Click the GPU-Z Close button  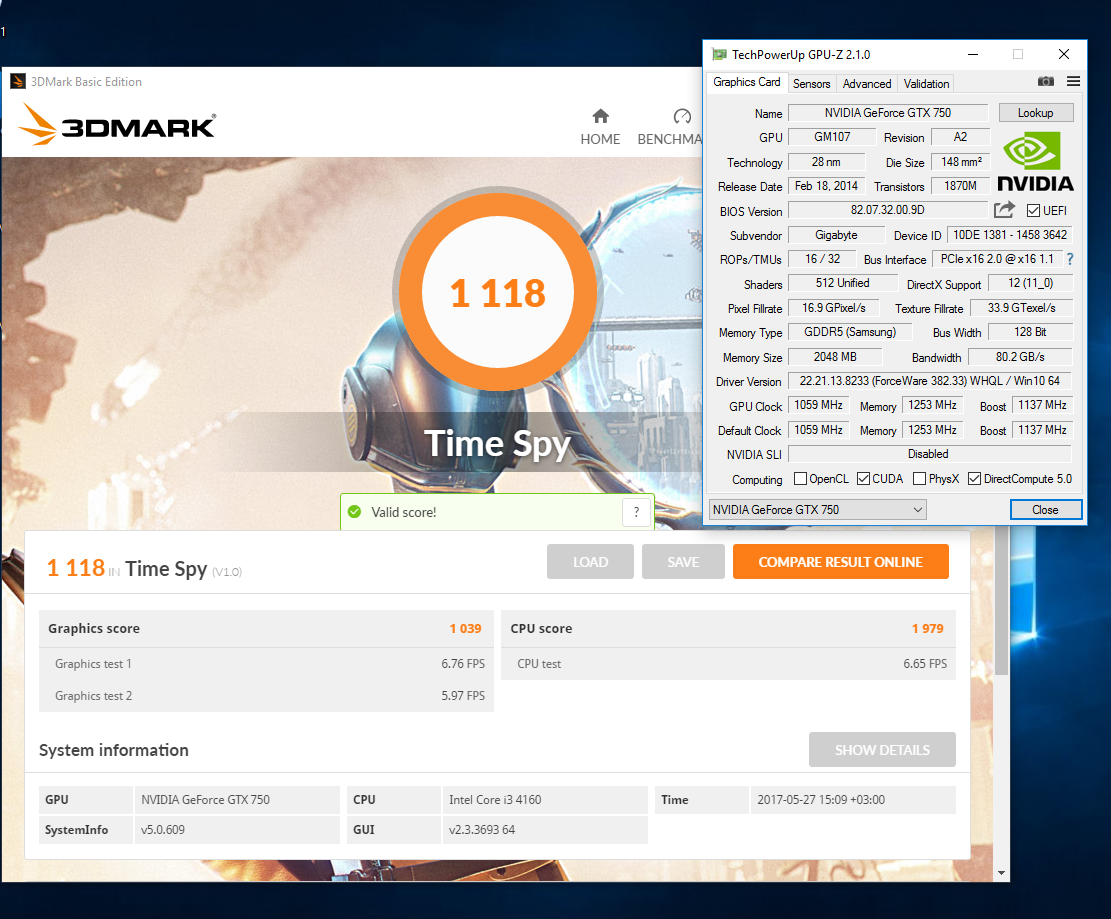[x=1045, y=509]
